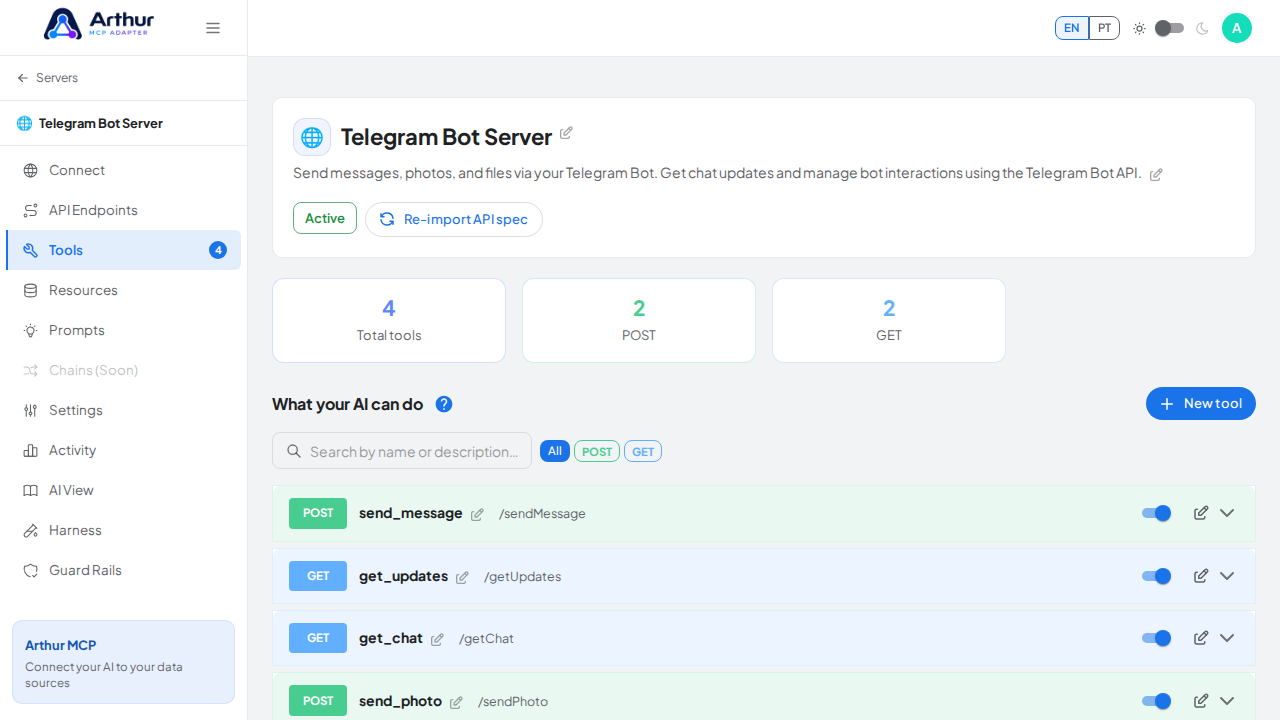Rename send_message with pencil icon

(x=477, y=514)
